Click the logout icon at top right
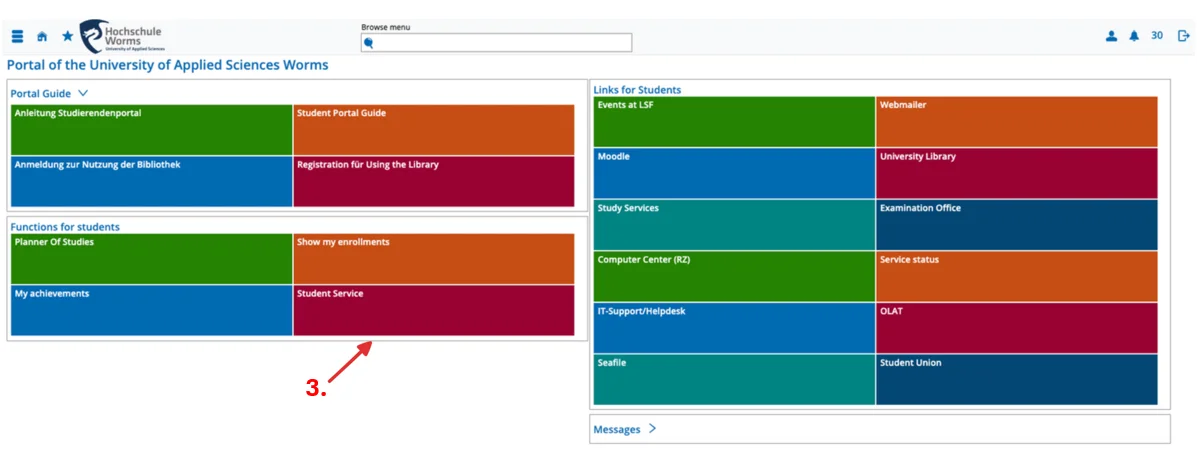Viewport: 1197px width, 460px height. pyautogui.click(x=1183, y=36)
